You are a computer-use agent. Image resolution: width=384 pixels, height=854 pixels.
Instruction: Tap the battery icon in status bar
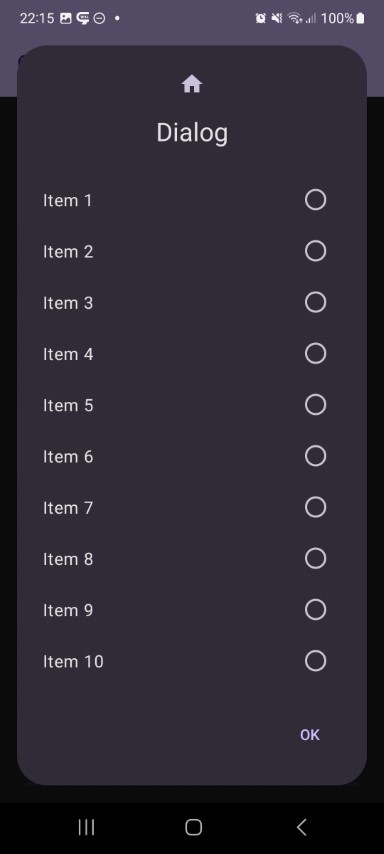tap(360, 19)
